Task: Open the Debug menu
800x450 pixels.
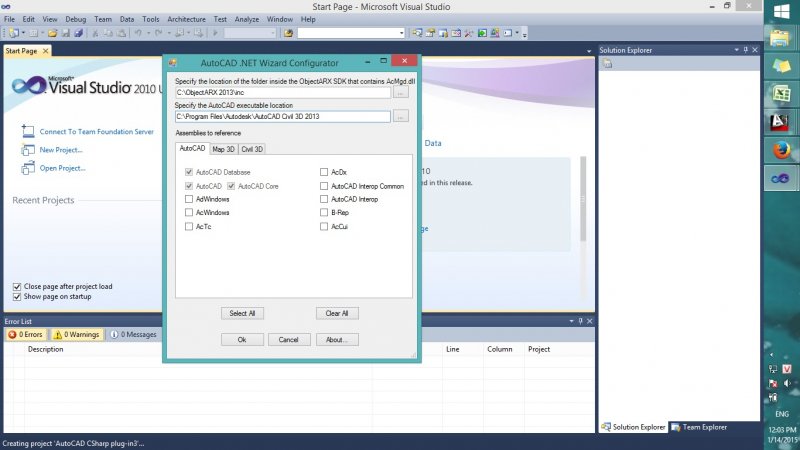Action: coord(76,19)
